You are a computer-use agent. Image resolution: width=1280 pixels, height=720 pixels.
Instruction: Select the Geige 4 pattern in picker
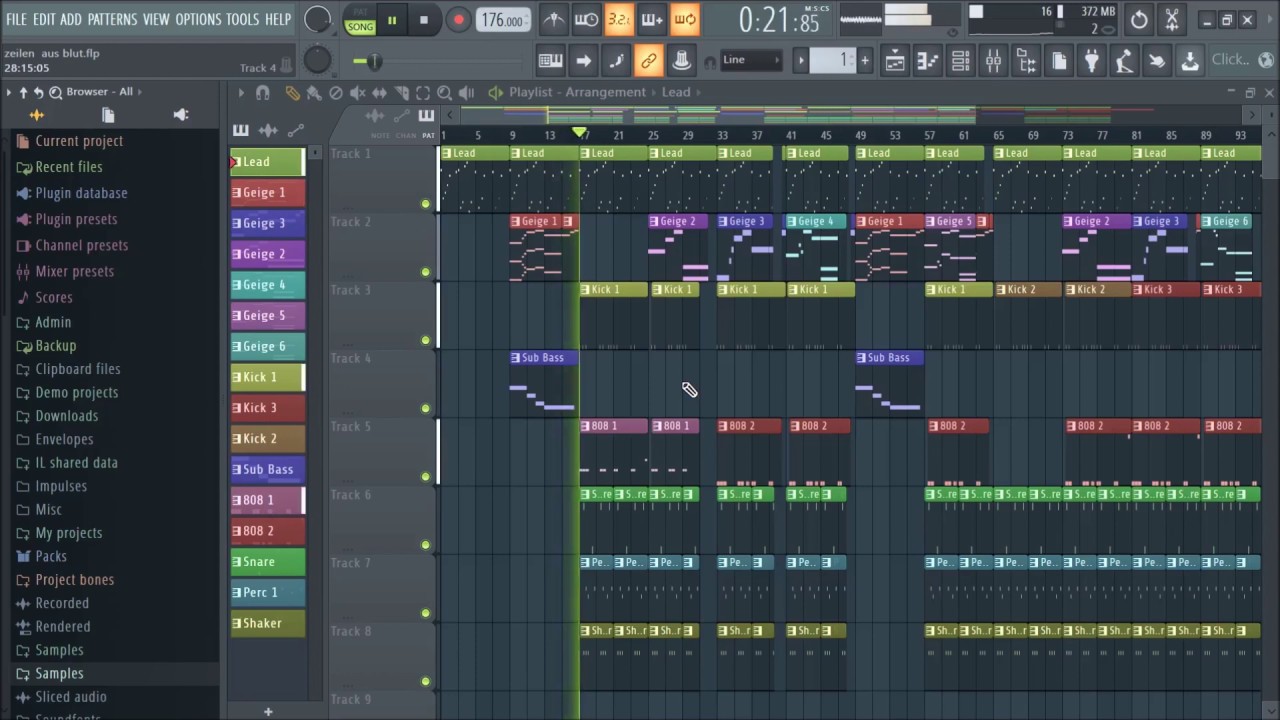(268, 285)
